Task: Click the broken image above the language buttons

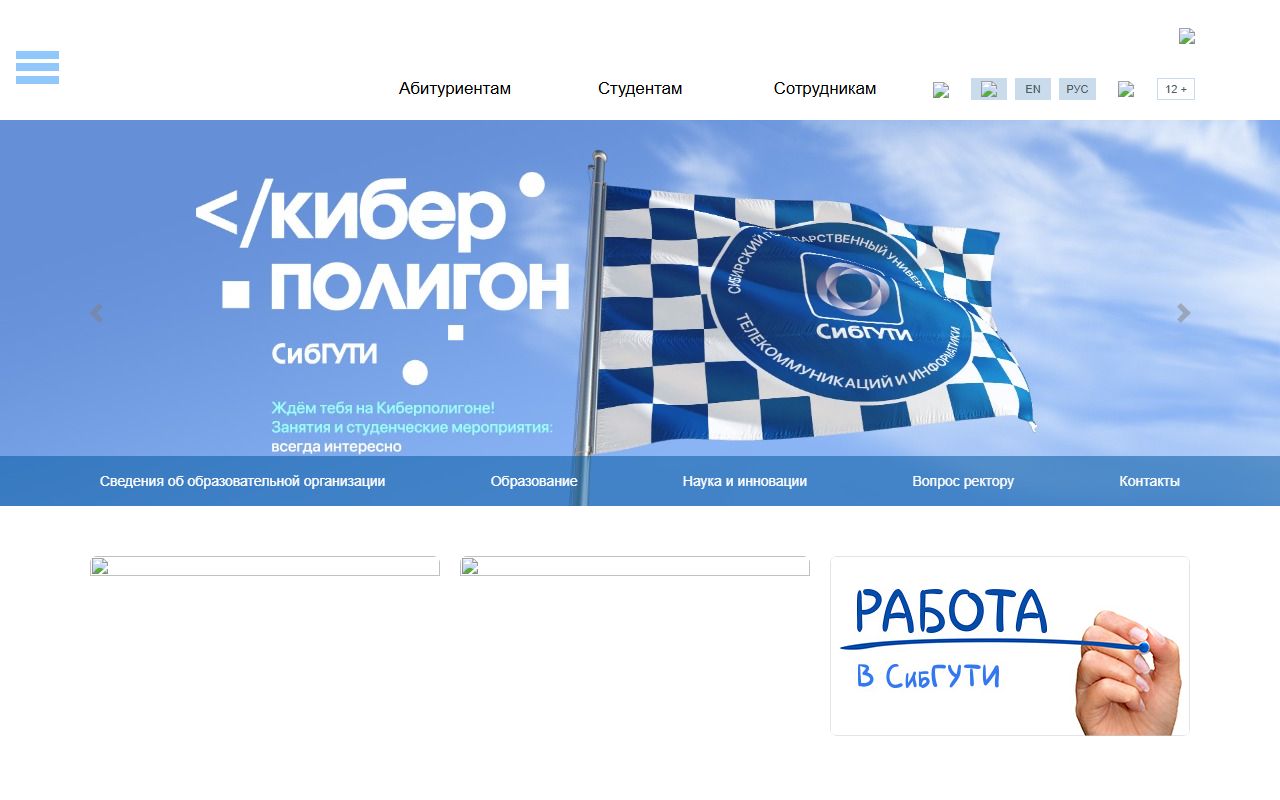Action: [1187, 36]
